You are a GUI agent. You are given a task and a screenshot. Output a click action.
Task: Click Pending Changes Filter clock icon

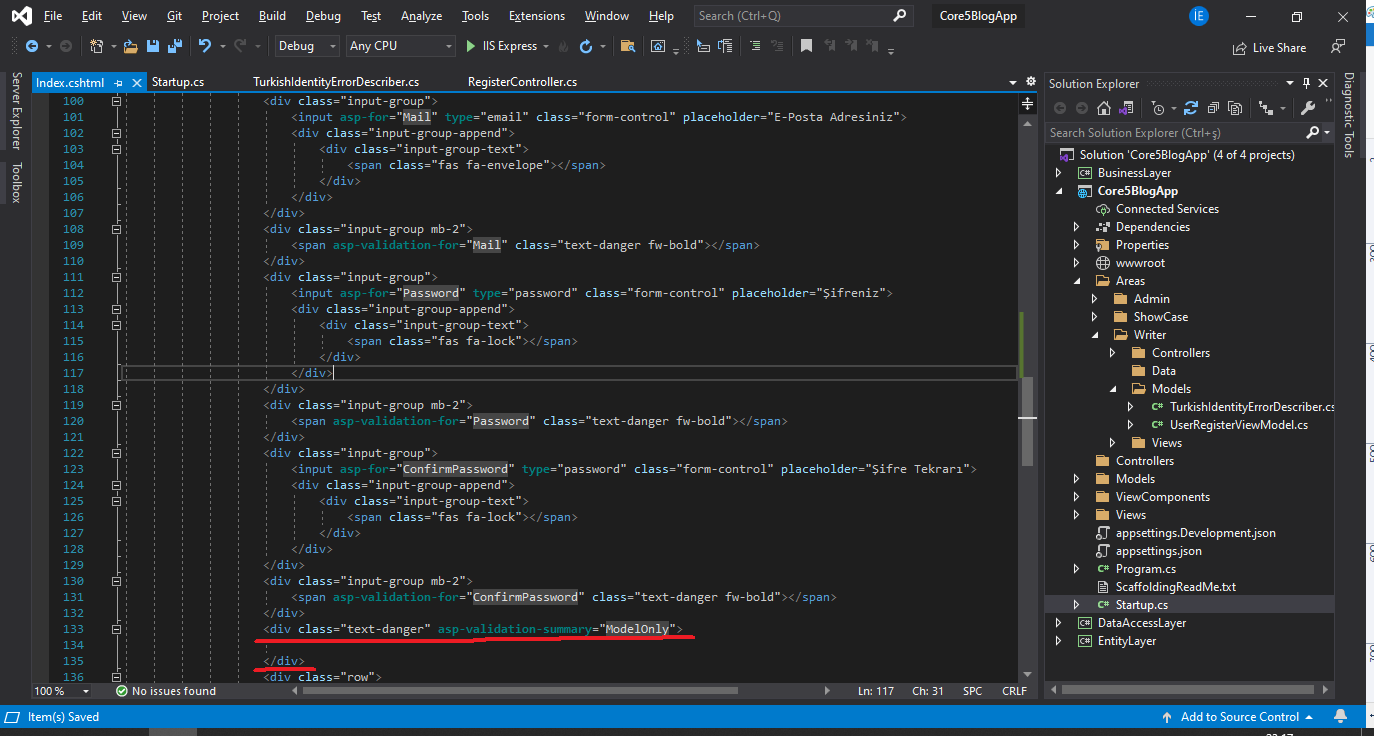coord(1157,108)
